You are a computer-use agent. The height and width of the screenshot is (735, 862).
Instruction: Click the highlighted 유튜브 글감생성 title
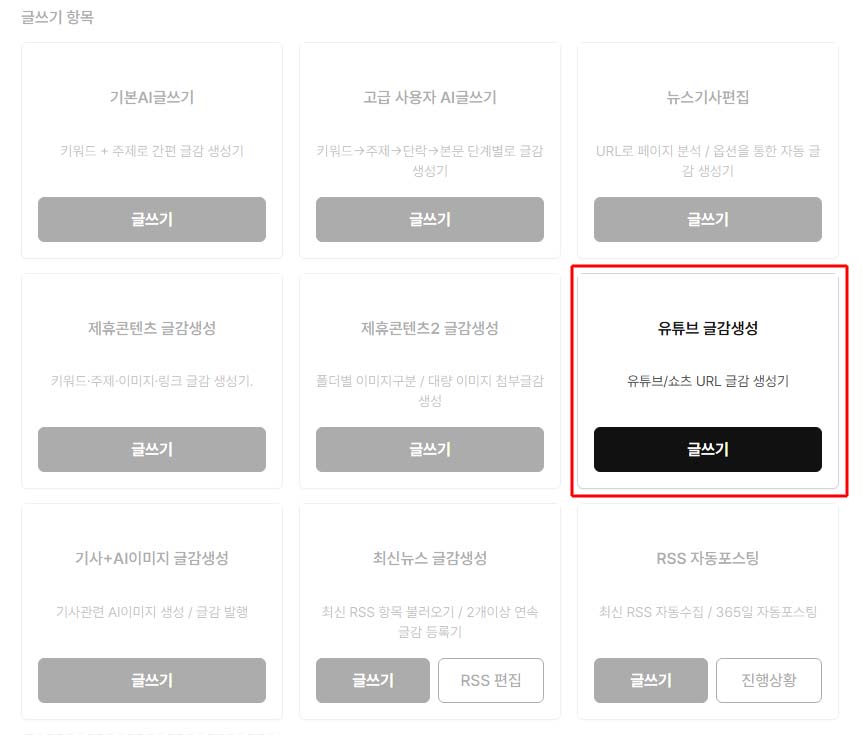tap(708, 328)
